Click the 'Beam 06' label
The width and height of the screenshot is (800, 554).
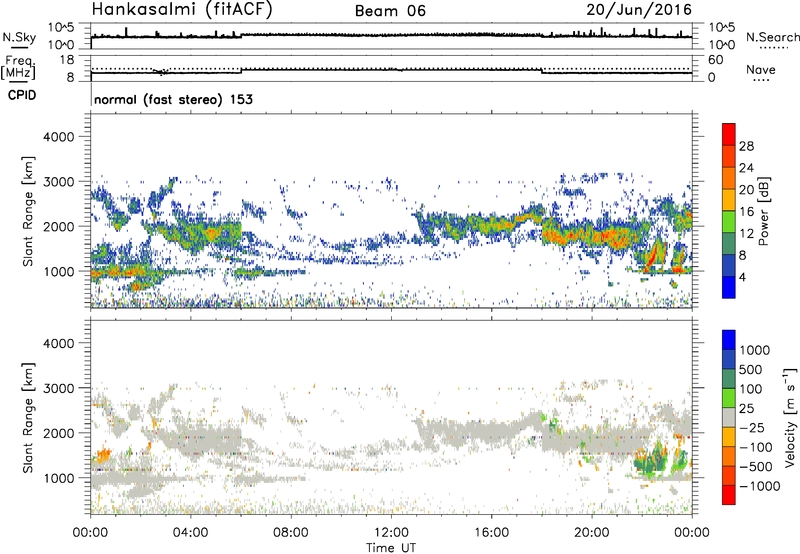390,11
